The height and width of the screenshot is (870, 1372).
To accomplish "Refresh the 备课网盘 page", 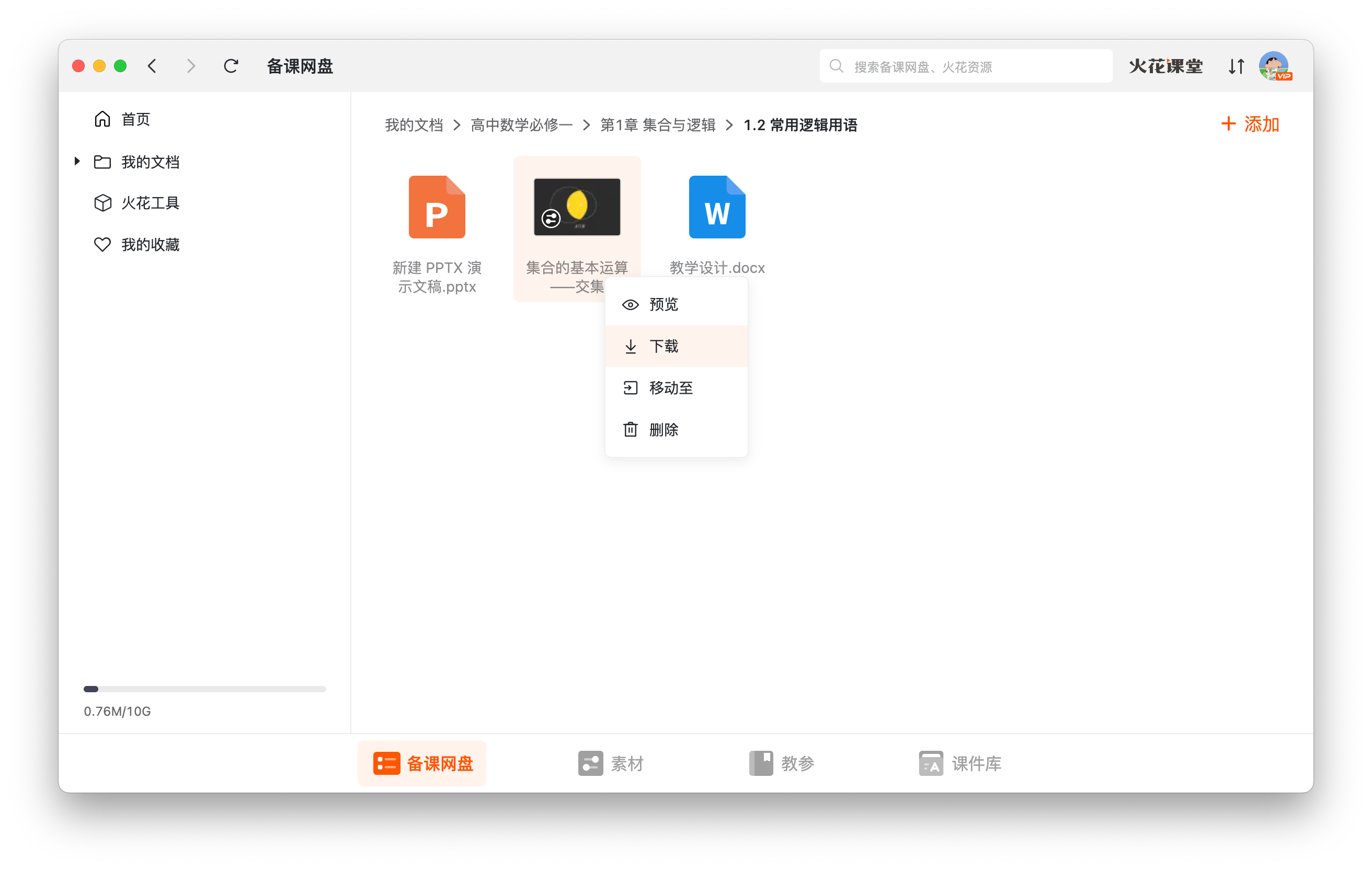I will click(x=231, y=66).
